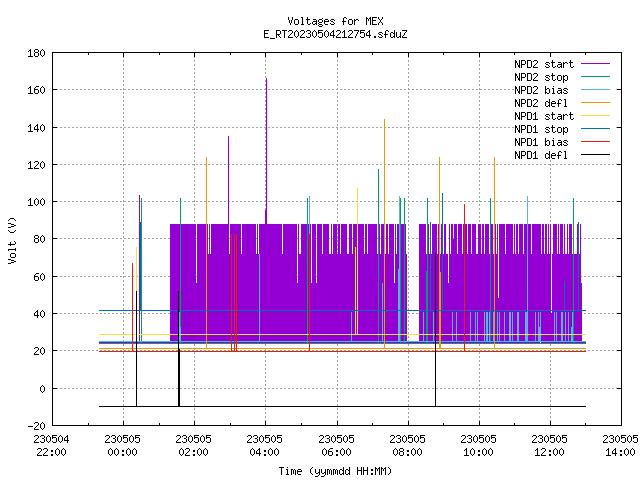The width and height of the screenshot is (640, 480).
Task: Click the orange NPD2 defl legend line
Action: click(595, 103)
